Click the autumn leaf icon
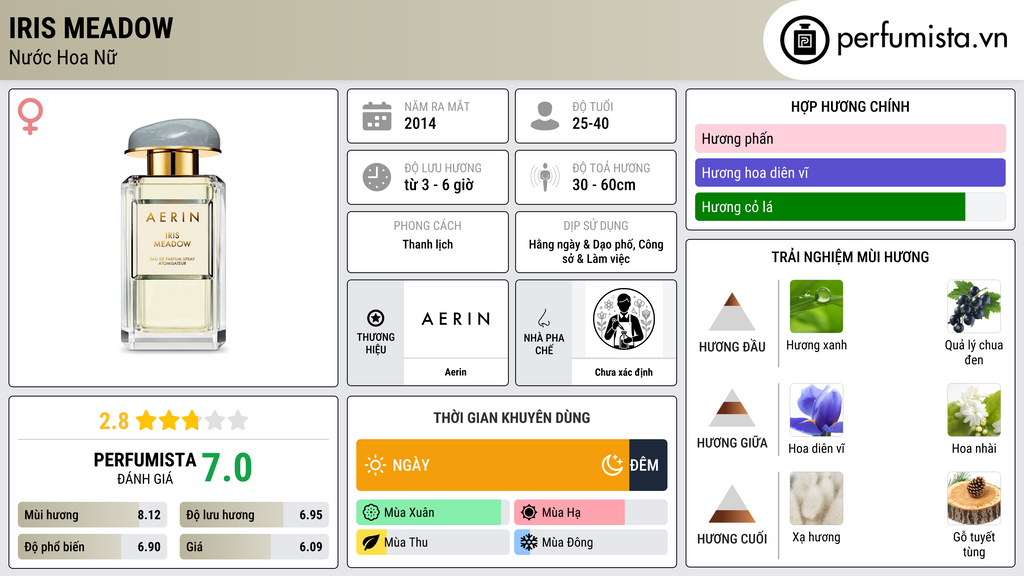The height and width of the screenshot is (576, 1024). tap(371, 542)
